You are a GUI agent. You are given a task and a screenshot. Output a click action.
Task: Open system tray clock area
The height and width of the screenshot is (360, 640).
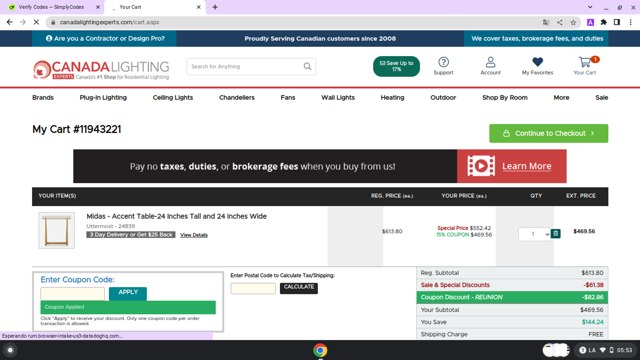[x=605, y=350]
